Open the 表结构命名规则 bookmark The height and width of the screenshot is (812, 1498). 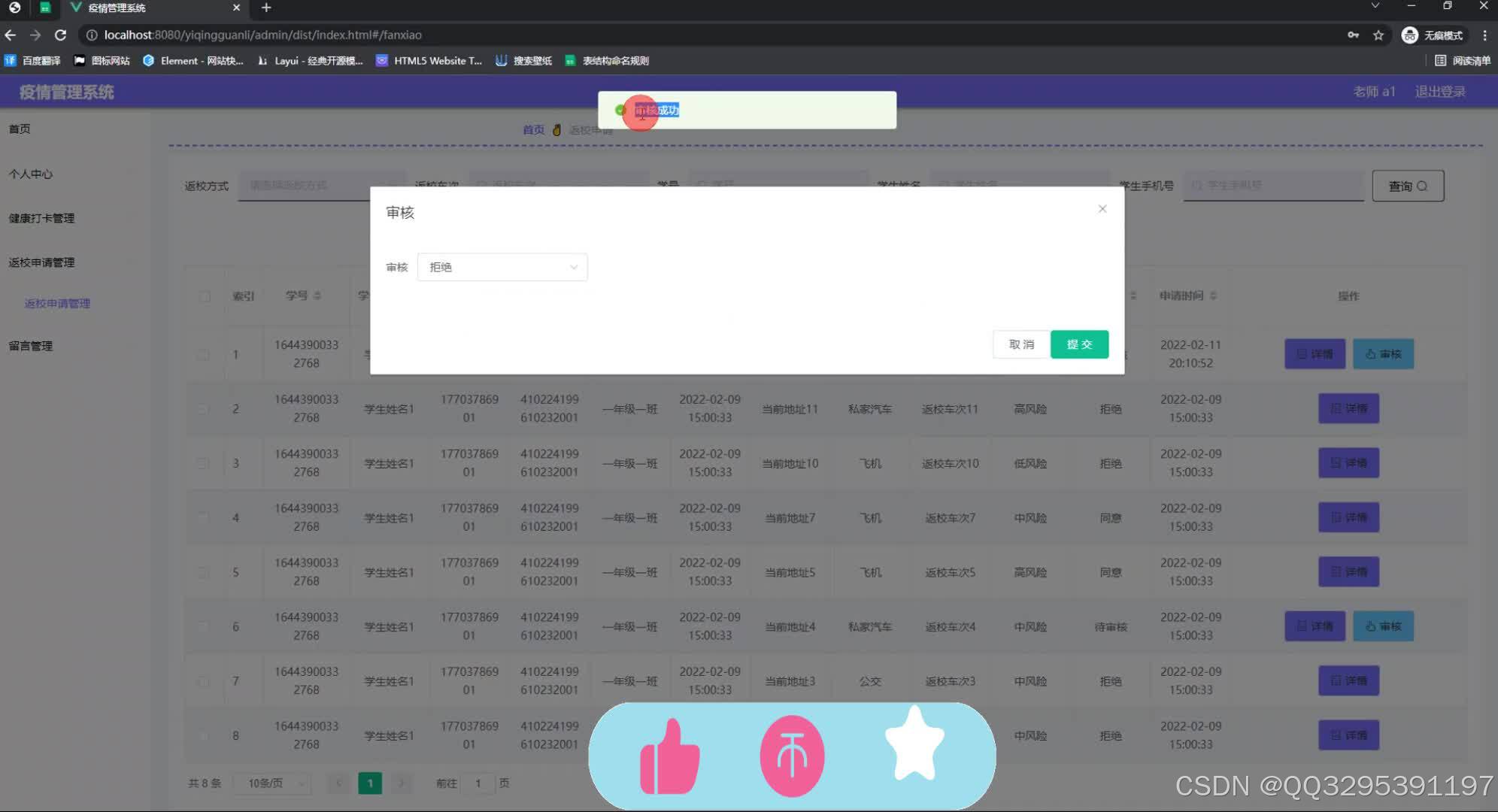click(607, 61)
